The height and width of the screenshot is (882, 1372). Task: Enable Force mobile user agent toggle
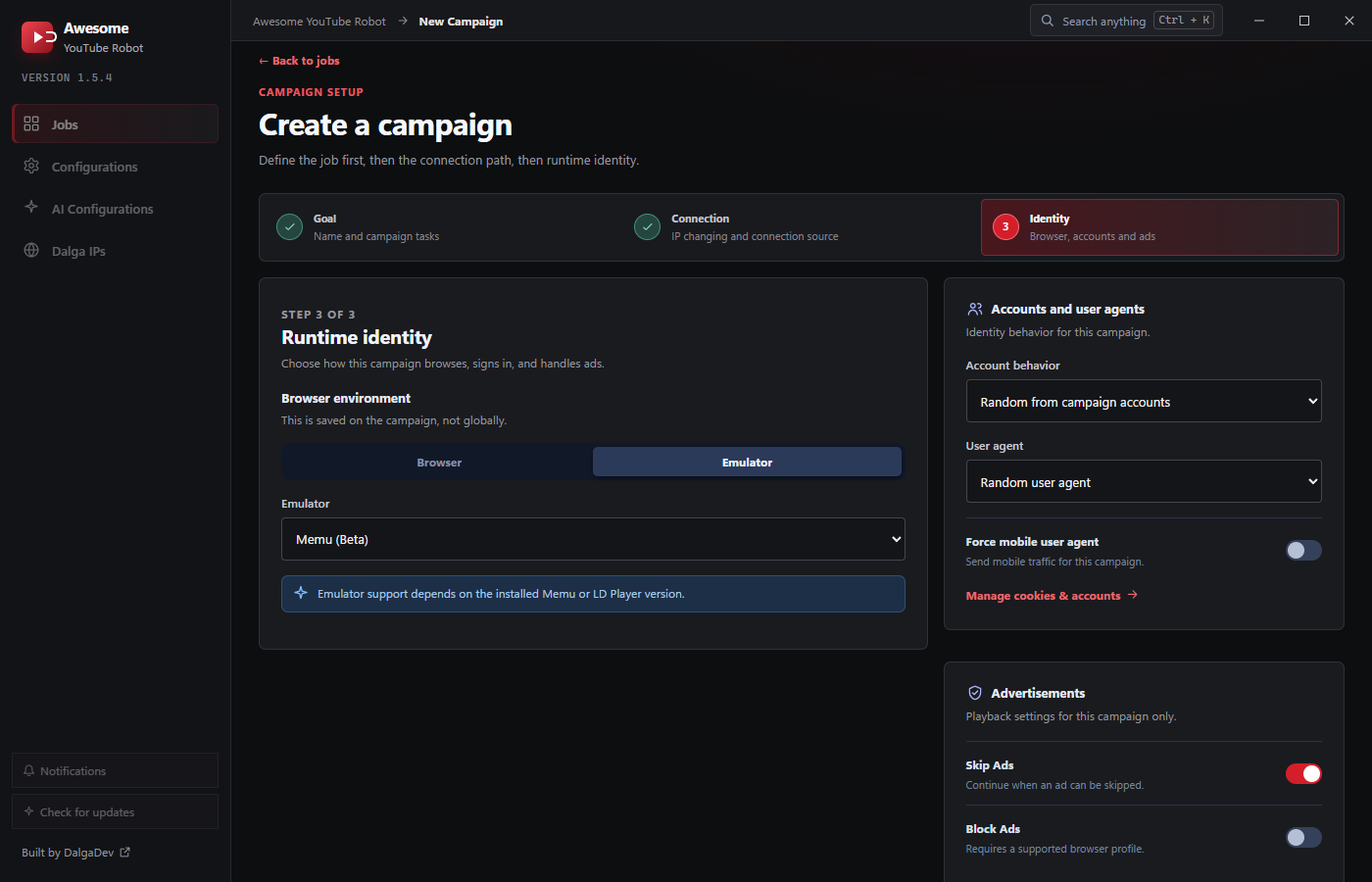[x=1303, y=551]
